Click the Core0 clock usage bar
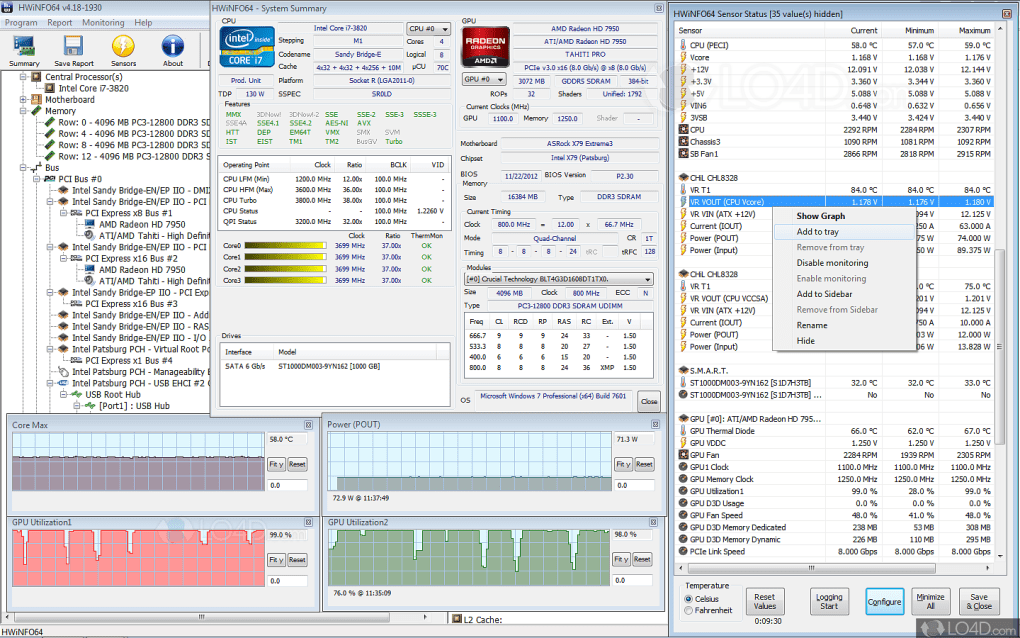 [286, 246]
